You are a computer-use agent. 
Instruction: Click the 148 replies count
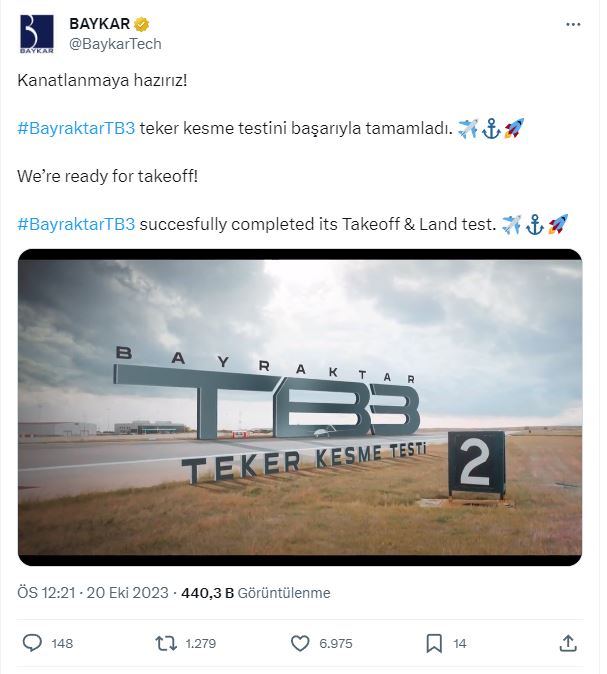pos(62,644)
